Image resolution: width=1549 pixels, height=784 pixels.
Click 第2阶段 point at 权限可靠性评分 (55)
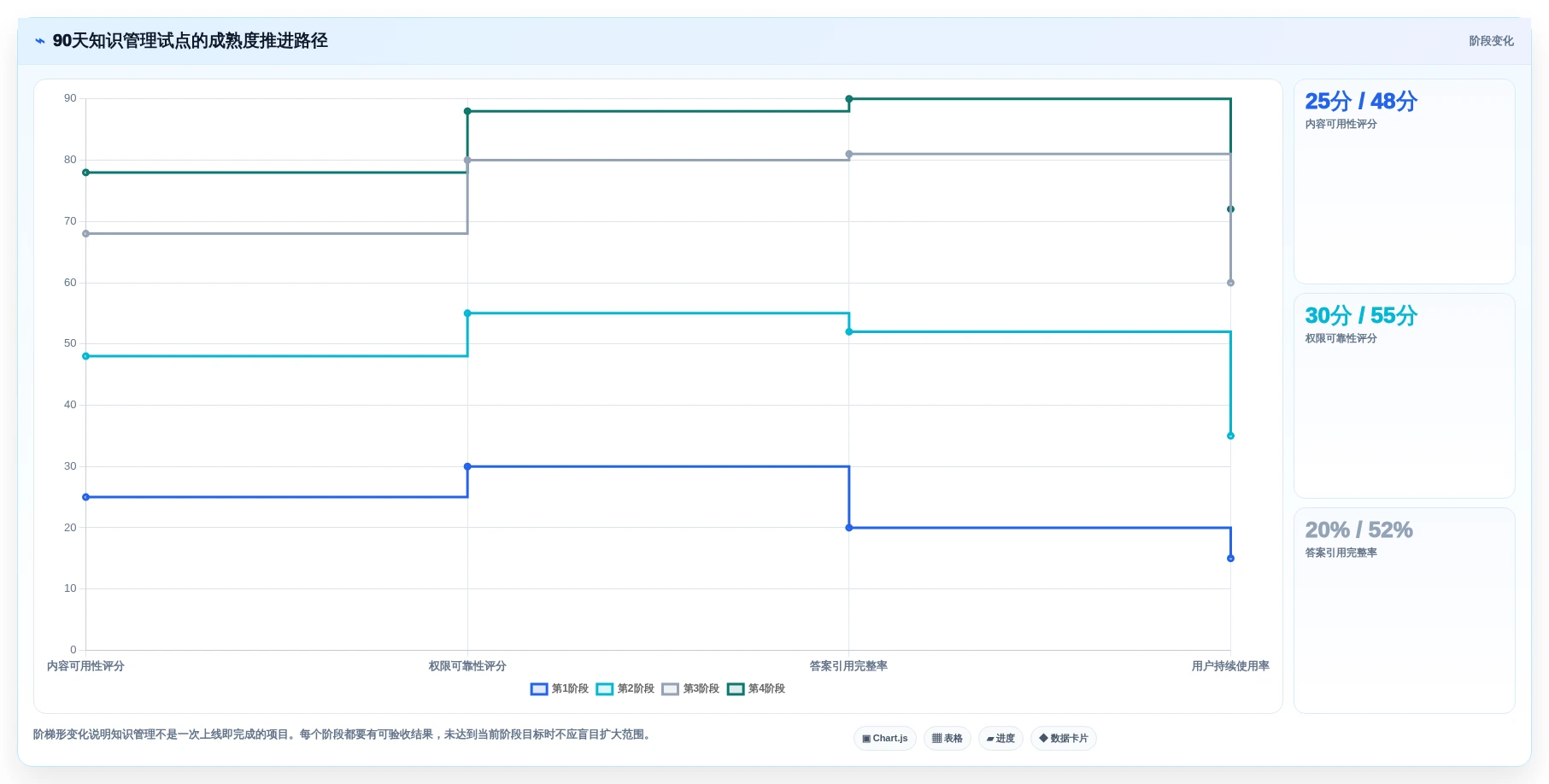[x=467, y=313]
